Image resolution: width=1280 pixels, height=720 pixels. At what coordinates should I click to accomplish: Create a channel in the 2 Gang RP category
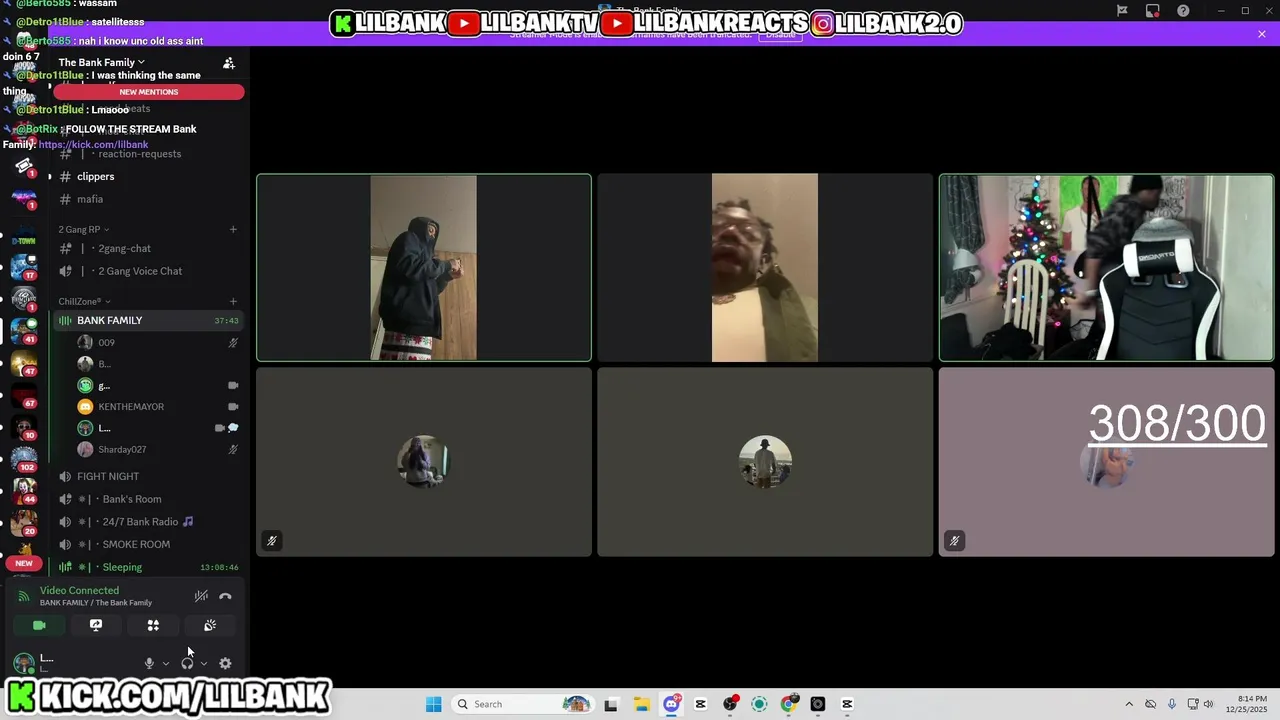coord(233,229)
